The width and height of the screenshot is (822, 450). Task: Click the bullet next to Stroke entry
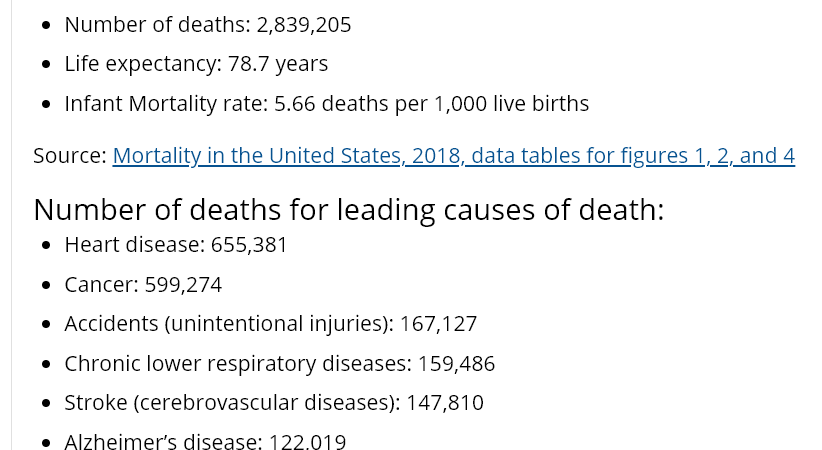[x=46, y=403]
